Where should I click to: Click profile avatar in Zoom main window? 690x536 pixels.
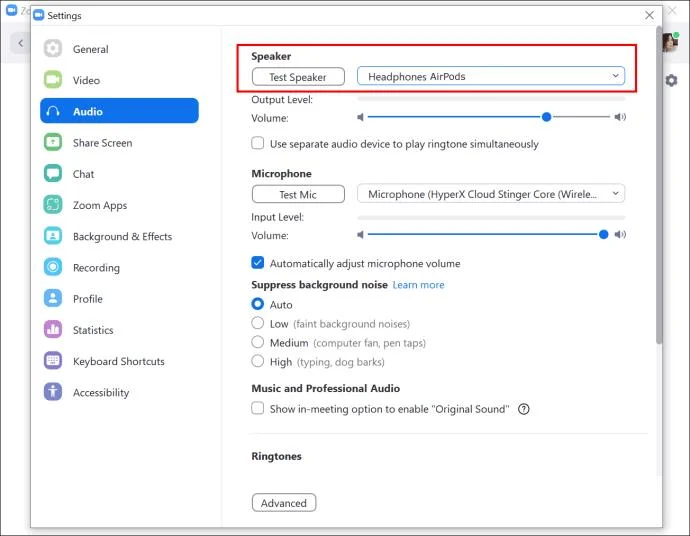(x=670, y=42)
